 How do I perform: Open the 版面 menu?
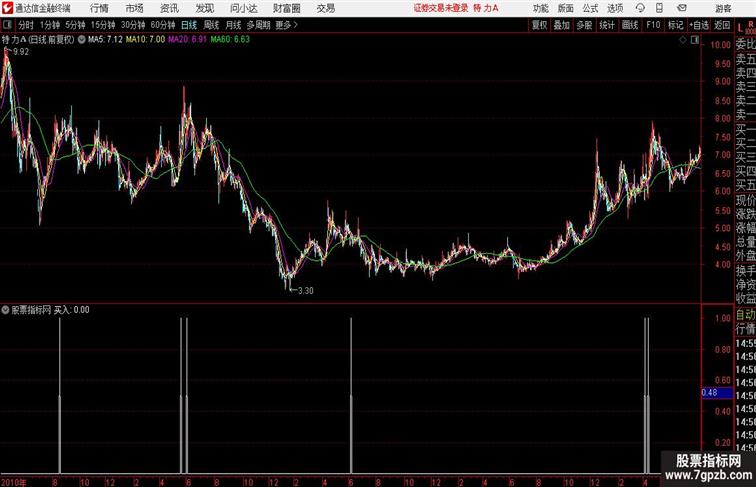pos(566,8)
